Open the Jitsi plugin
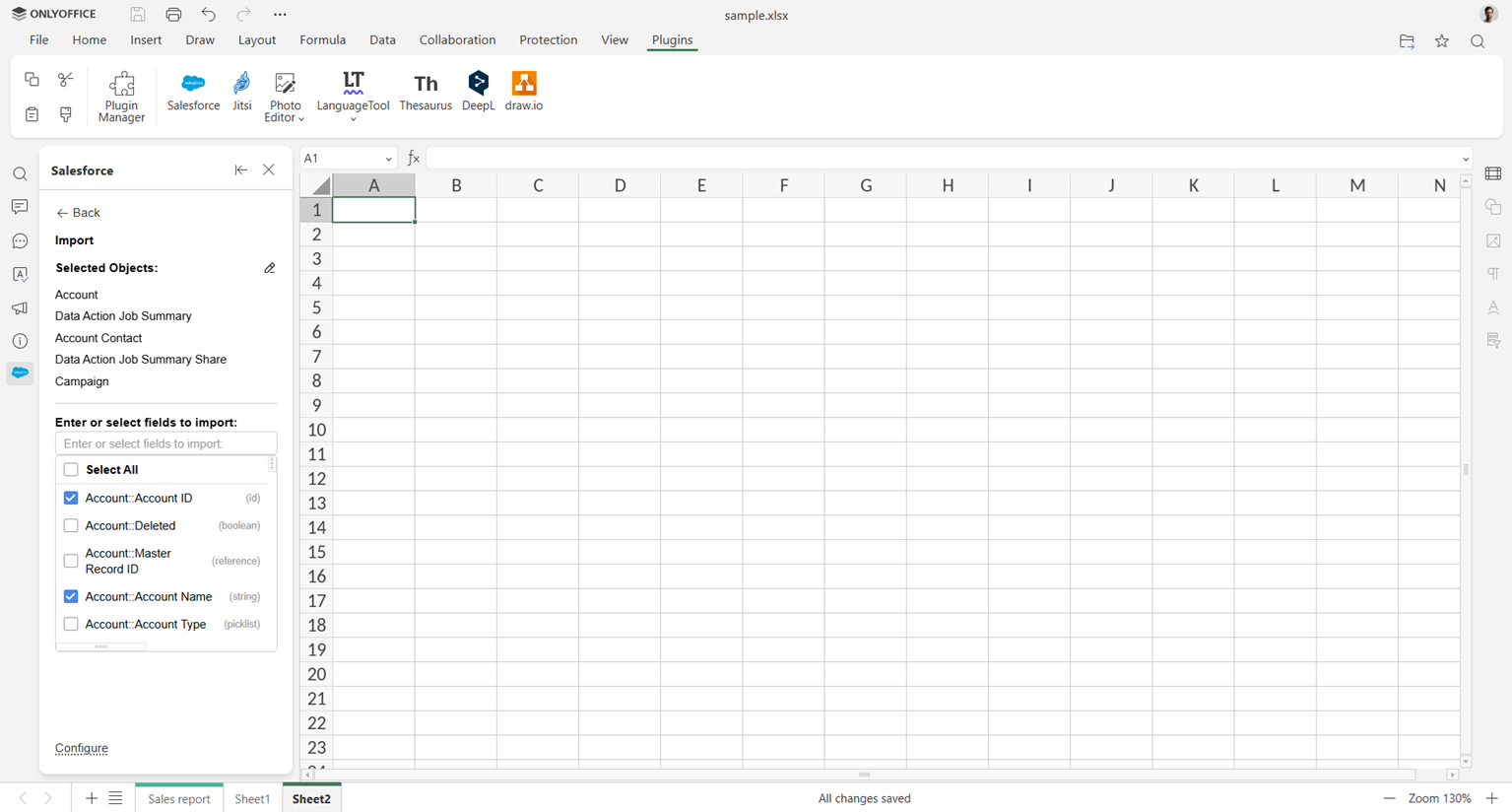The height and width of the screenshot is (812, 1512). [242, 92]
